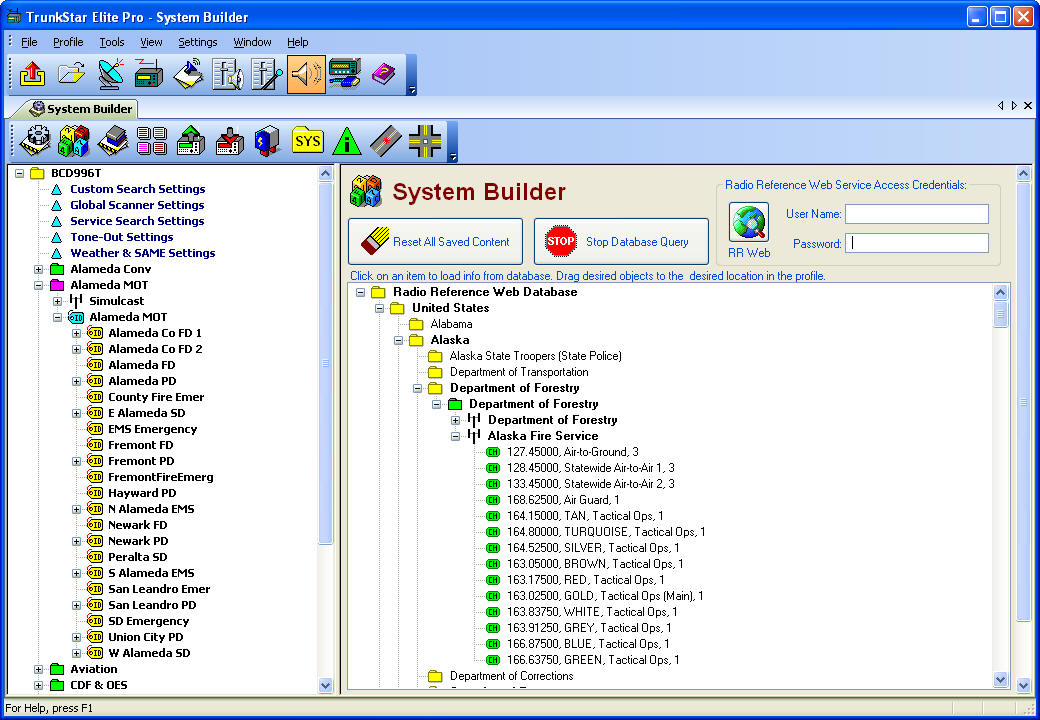Select the Alabama folder

click(451, 324)
